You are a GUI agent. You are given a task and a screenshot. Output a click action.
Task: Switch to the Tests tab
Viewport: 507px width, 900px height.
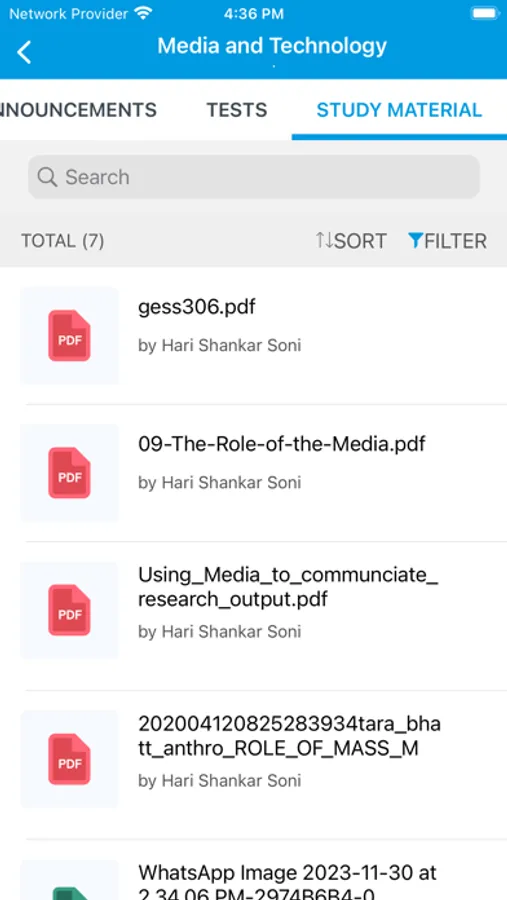tap(237, 110)
